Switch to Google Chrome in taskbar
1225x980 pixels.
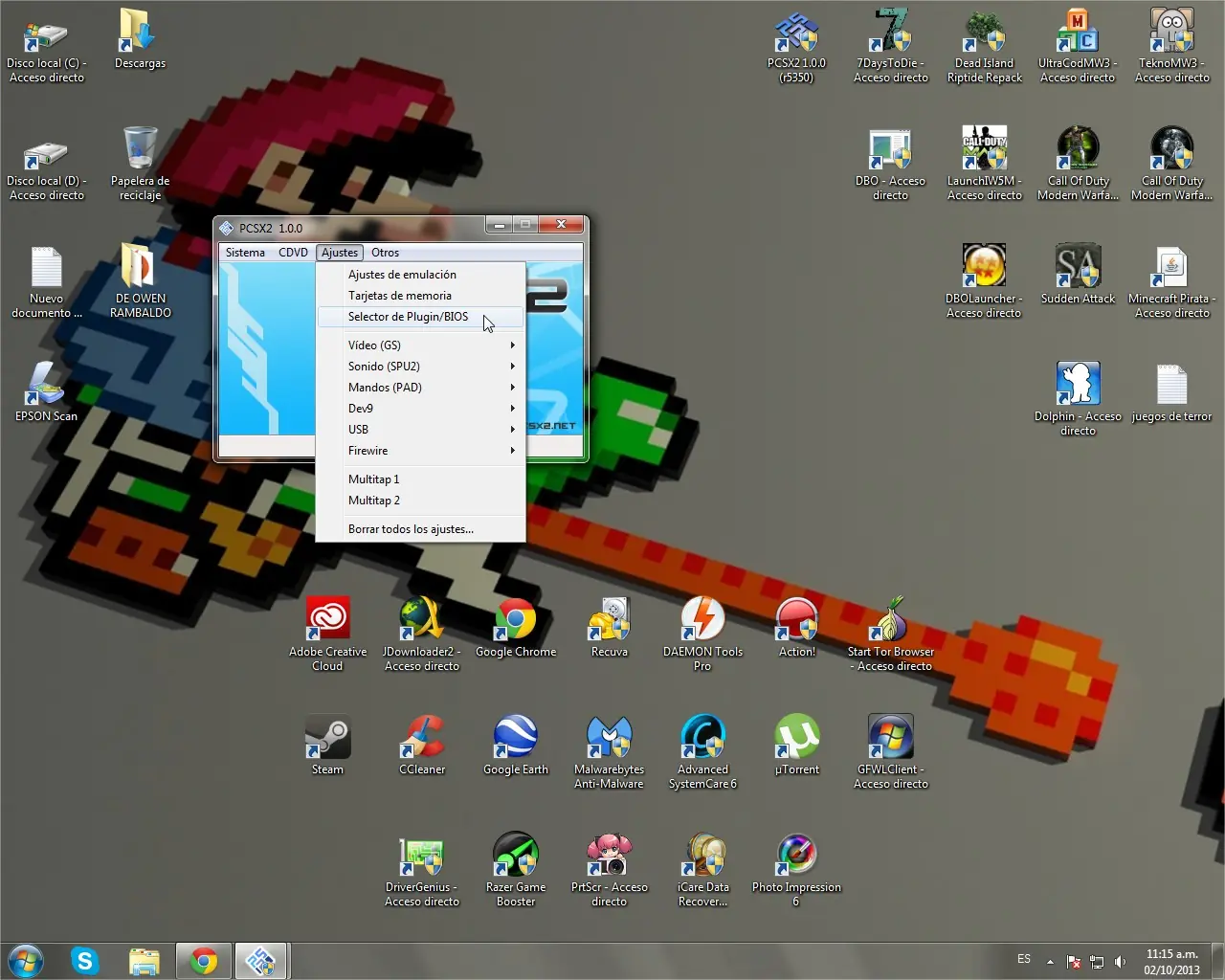pyautogui.click(x=204, y=961)
